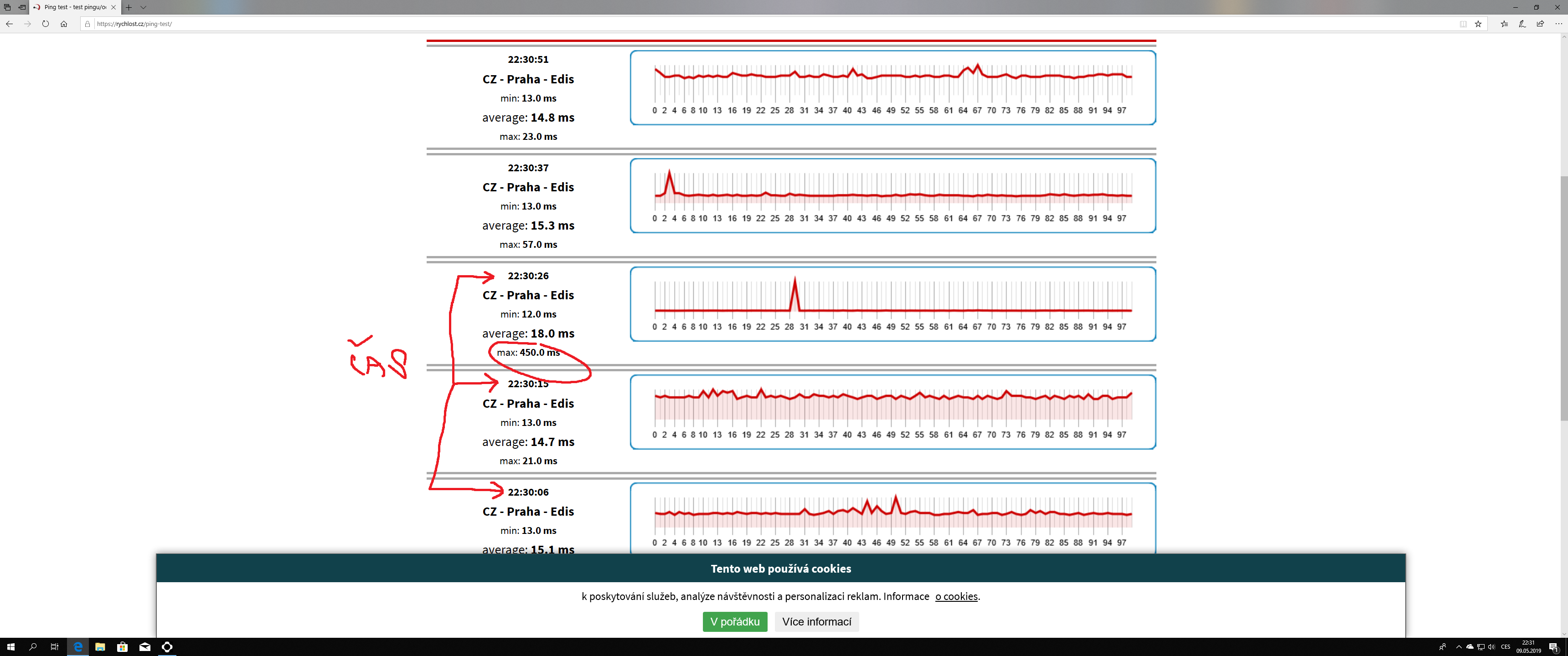This screenshot has width=1568, height=656.
Task: Go to browser home page
Action: point(64,24)
